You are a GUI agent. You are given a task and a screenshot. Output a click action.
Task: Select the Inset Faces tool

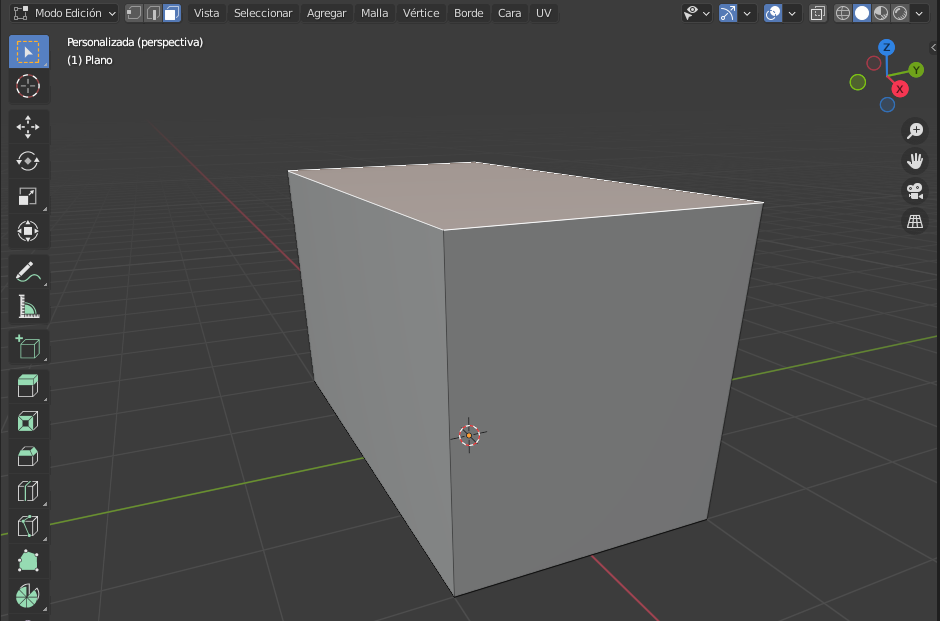(28, 421)
